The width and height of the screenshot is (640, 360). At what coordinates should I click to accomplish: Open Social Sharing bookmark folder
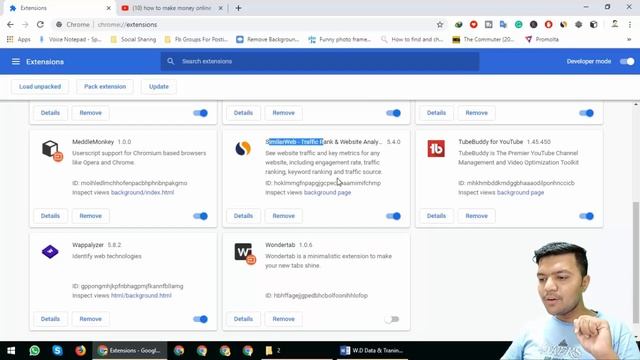[133, 39]
